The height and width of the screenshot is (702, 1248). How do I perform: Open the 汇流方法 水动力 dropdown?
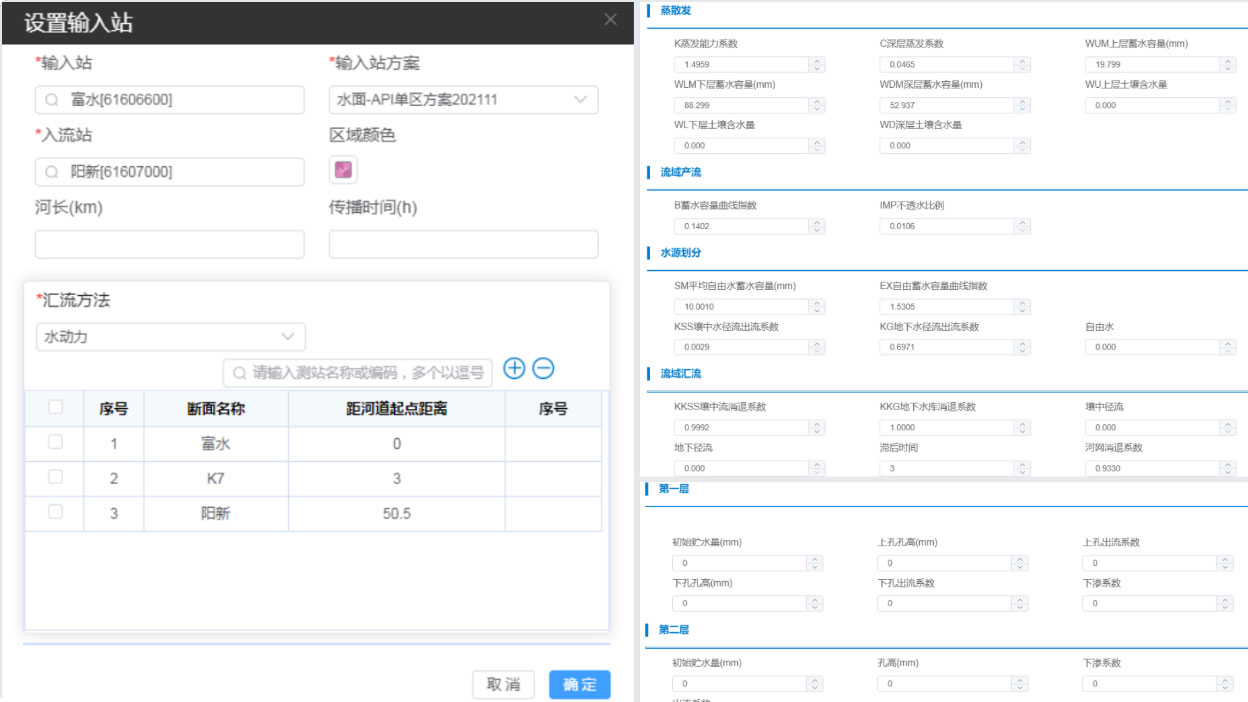pos(171,337)
